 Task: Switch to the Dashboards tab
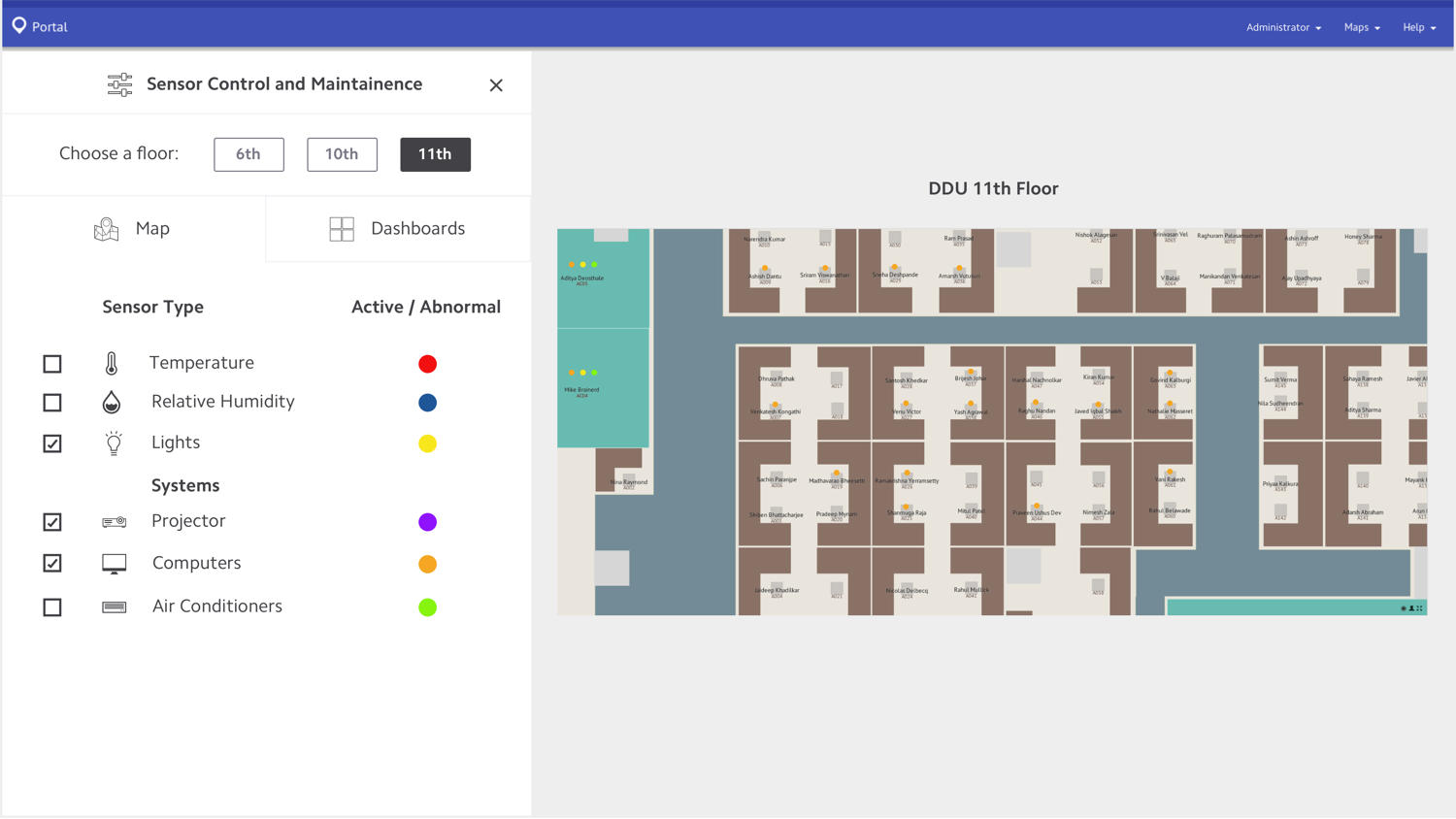pyautogui.click(x=398, y=229)
